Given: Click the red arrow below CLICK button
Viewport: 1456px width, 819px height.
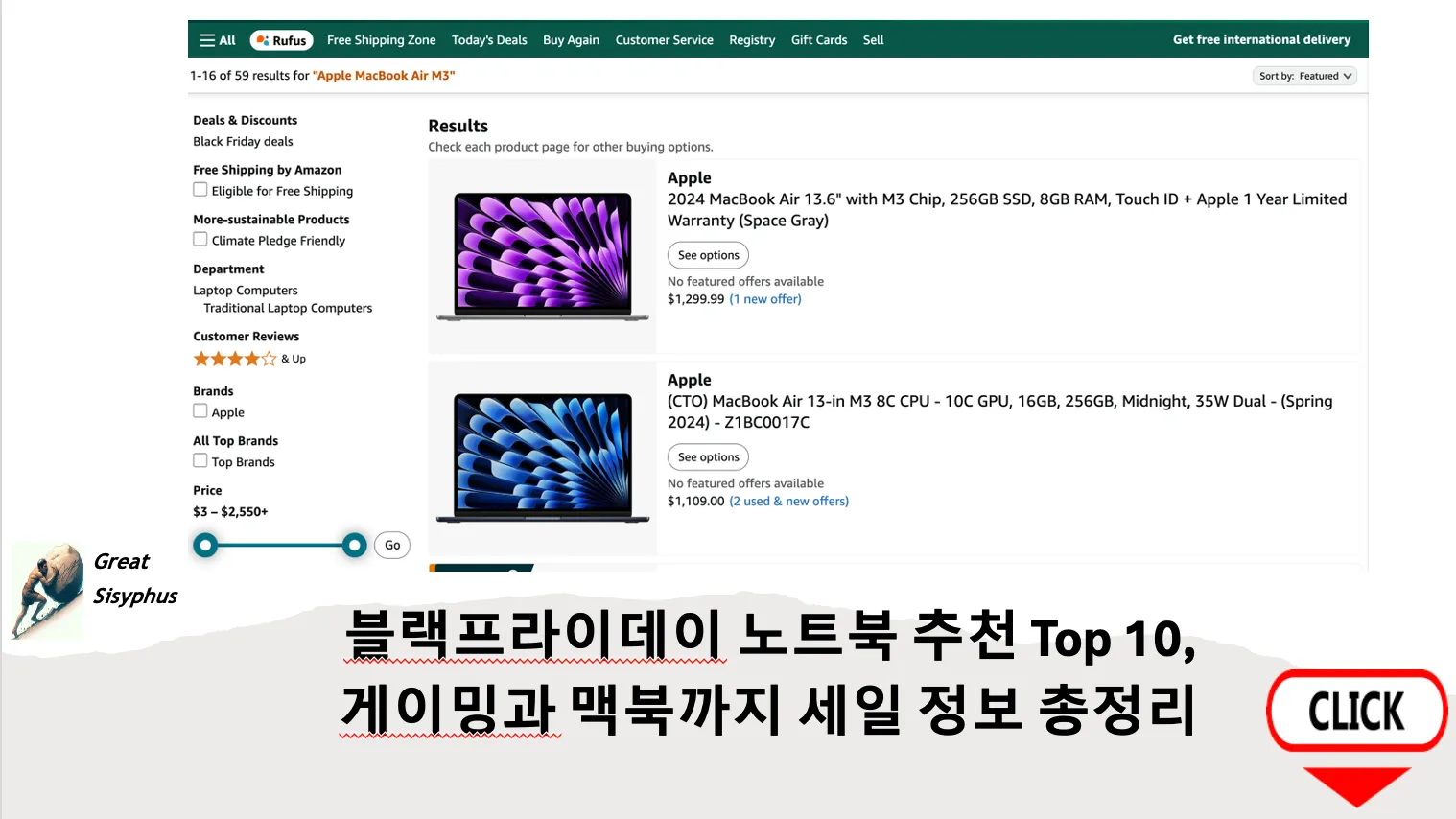Looking at the screenshot, I should [x=1356, y=786].
